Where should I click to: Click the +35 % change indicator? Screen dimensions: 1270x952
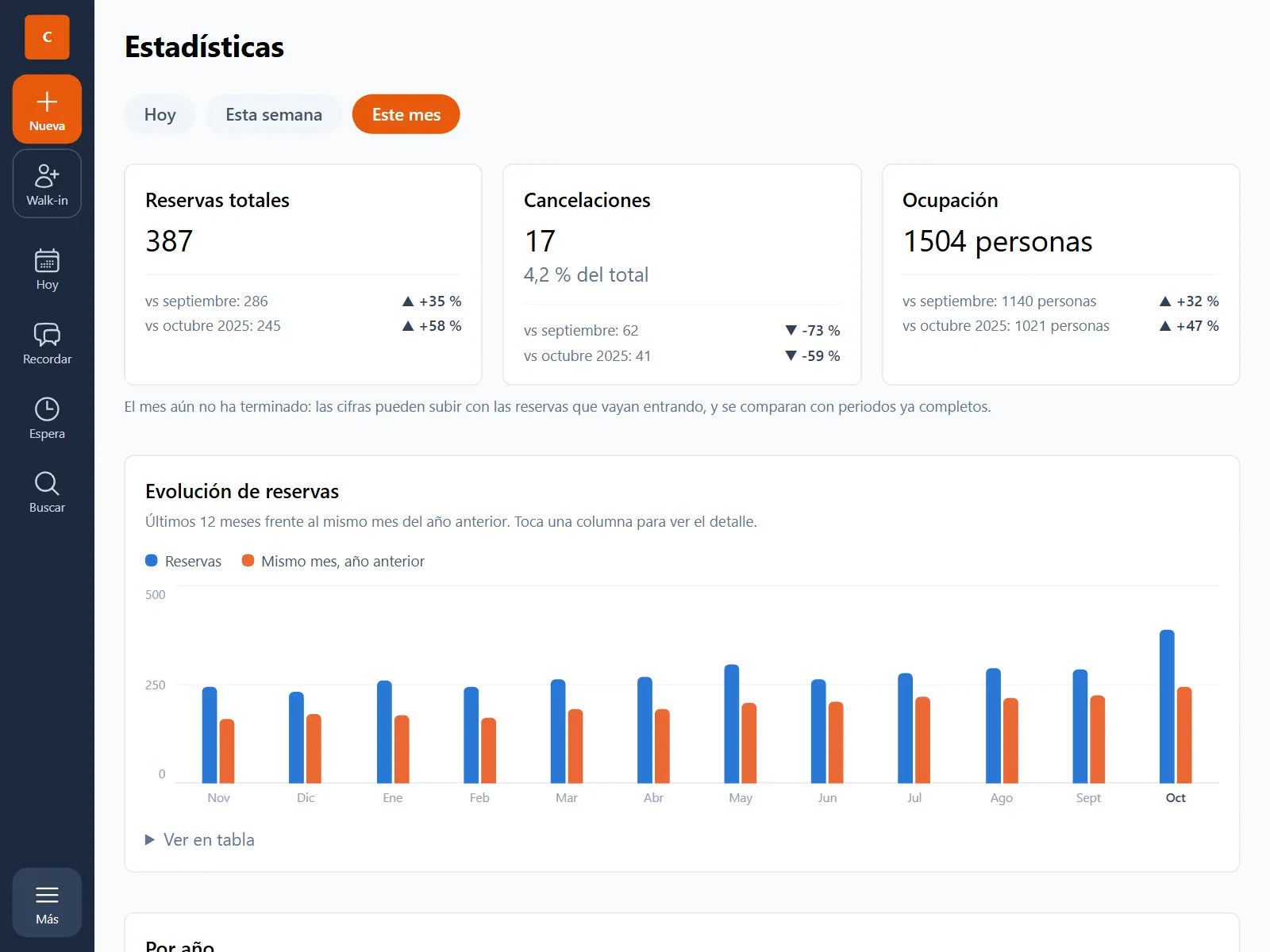[432, 301]
